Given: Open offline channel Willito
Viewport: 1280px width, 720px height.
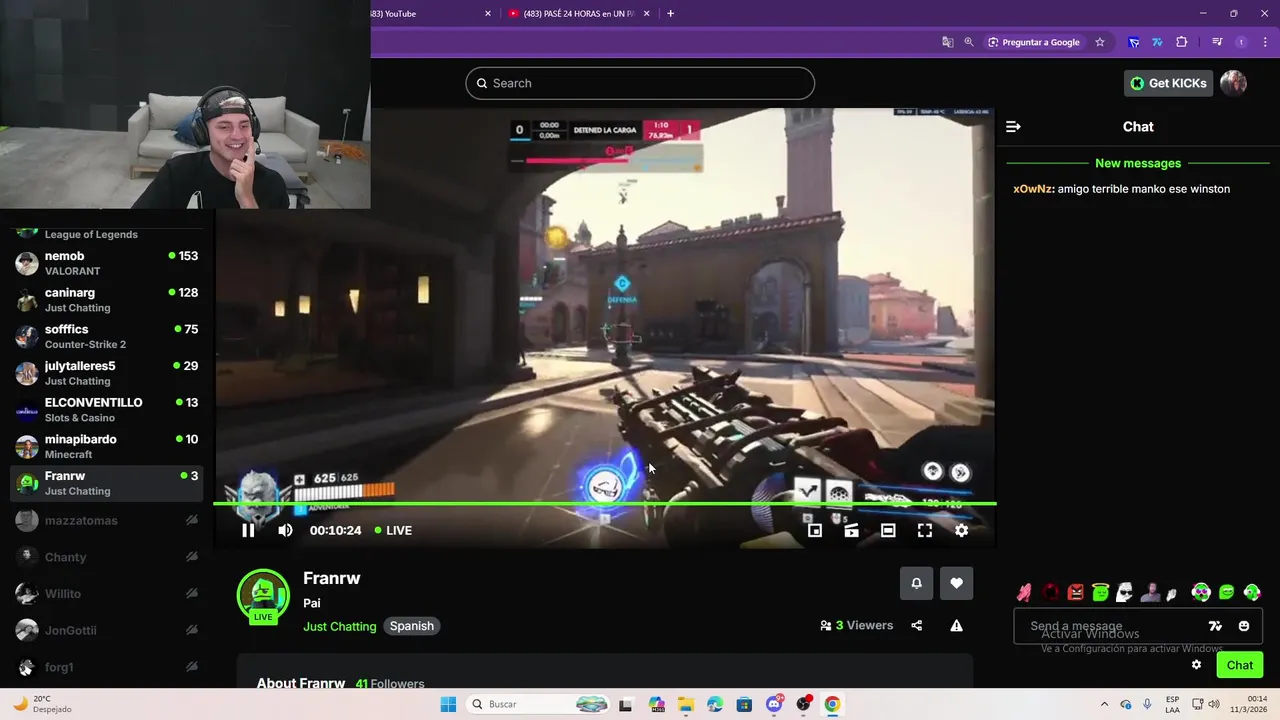Looking at the screenshot, I should pyautogui.click(x=106, y=593).
